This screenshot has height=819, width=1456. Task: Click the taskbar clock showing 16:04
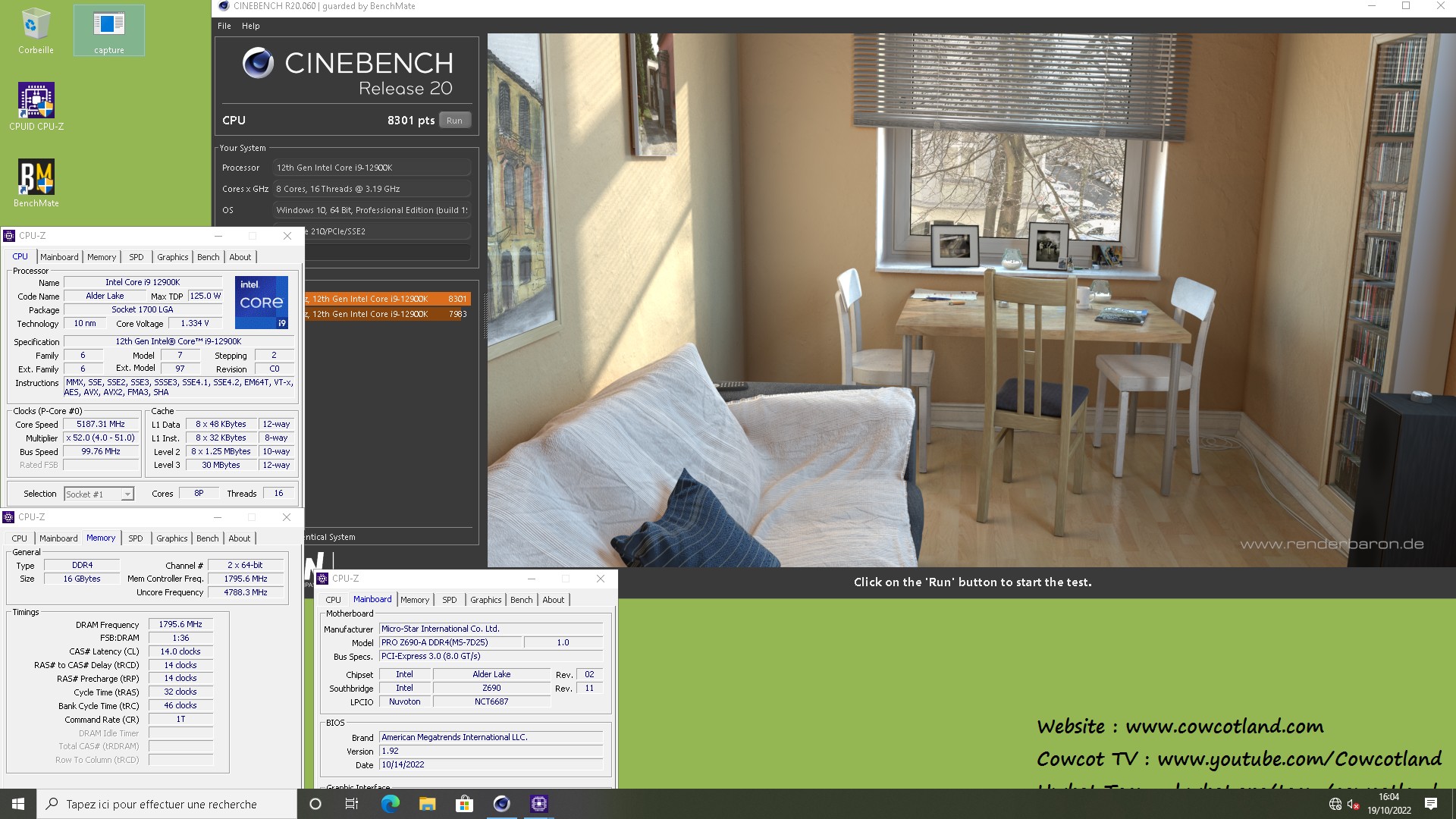tap(1389, 804)
